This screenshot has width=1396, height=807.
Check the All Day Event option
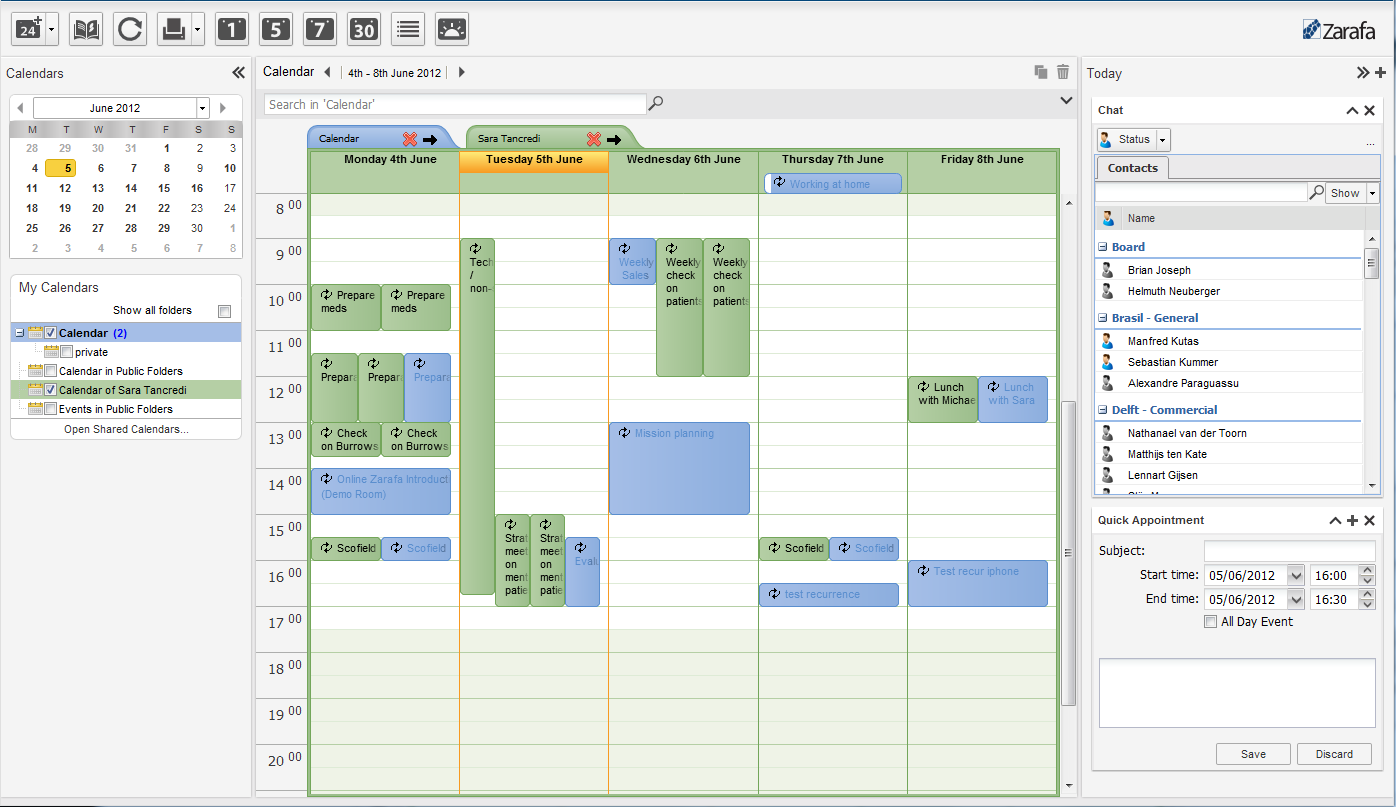[x=1210, y=621]
